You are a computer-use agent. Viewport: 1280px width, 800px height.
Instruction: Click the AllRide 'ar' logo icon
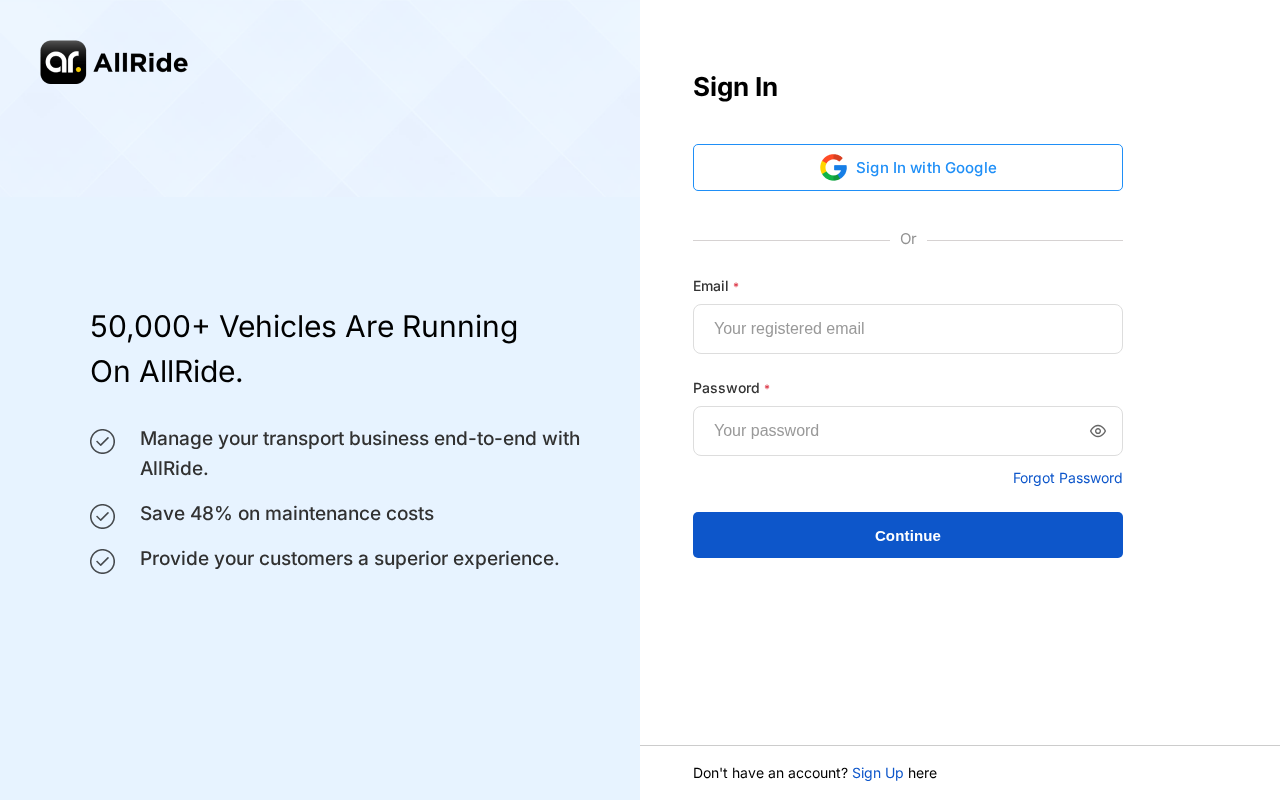click(x=63, y=62)
